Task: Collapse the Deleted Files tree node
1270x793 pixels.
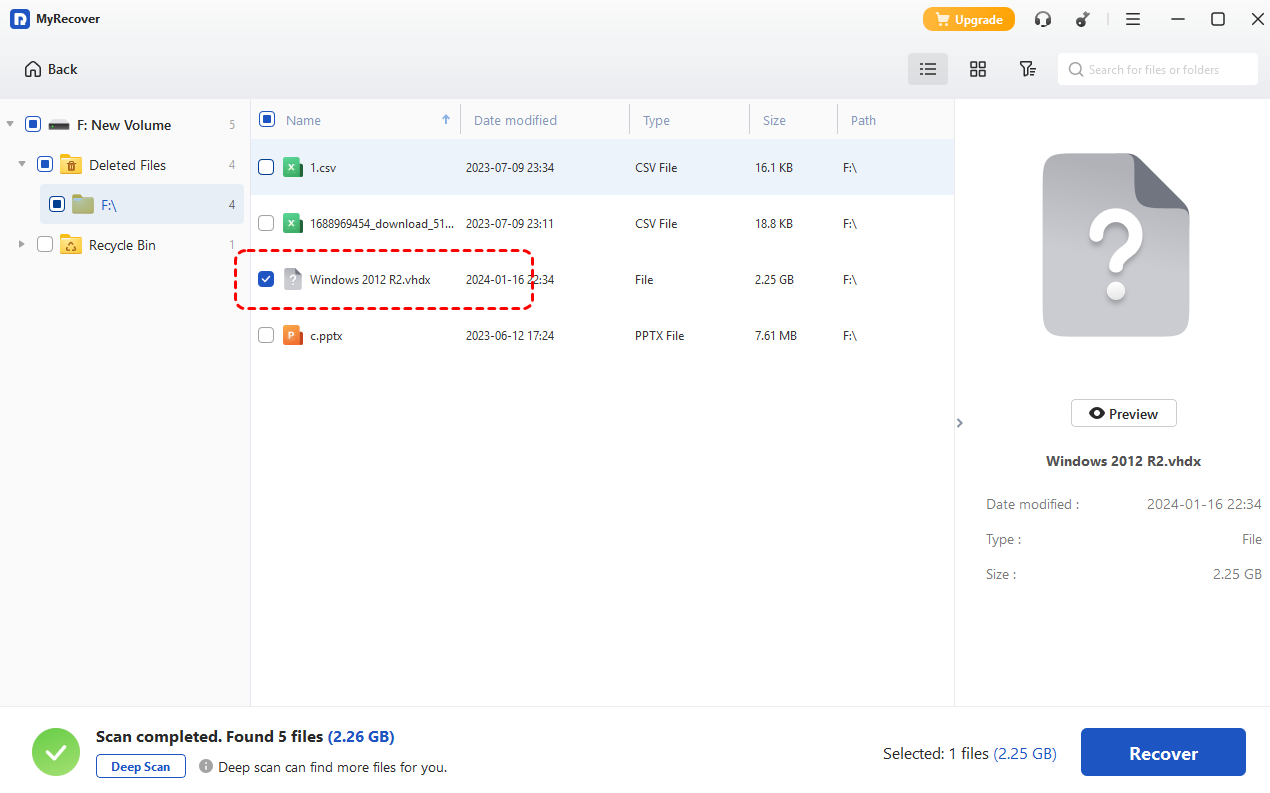Action: pyautogui.click(x=22, y=164)
